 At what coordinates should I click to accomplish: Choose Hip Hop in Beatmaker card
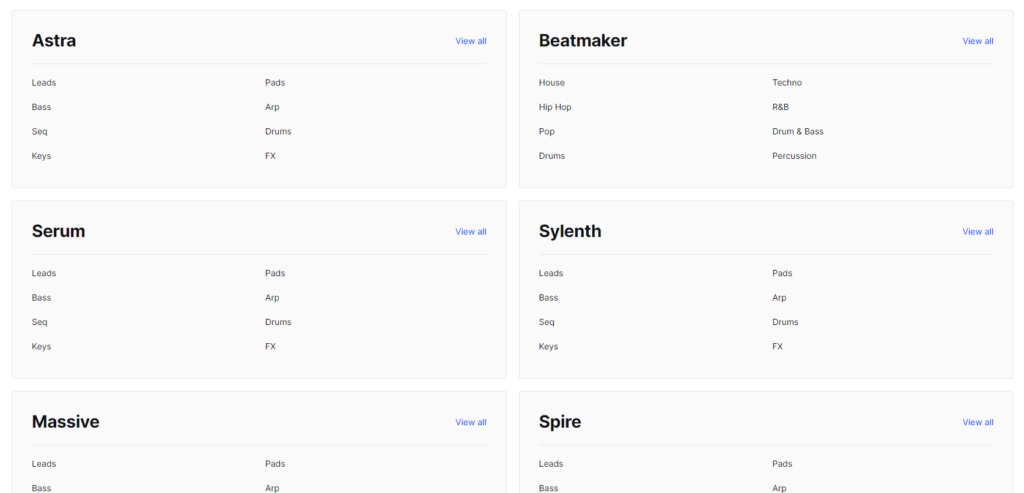pos(555,107)
